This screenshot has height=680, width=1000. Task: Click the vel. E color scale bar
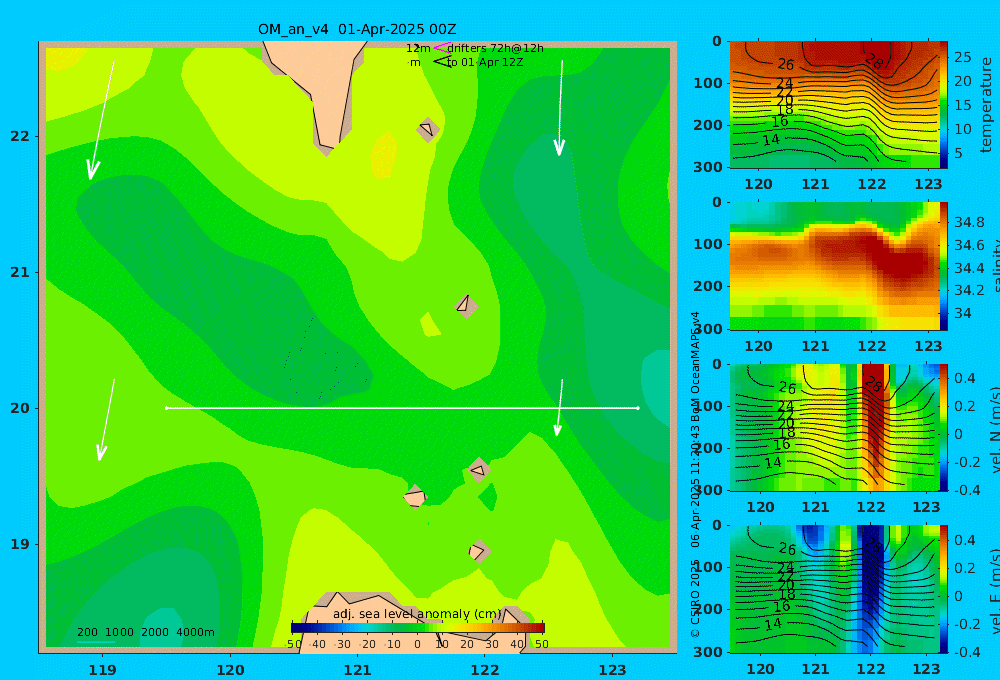[944, 589]
